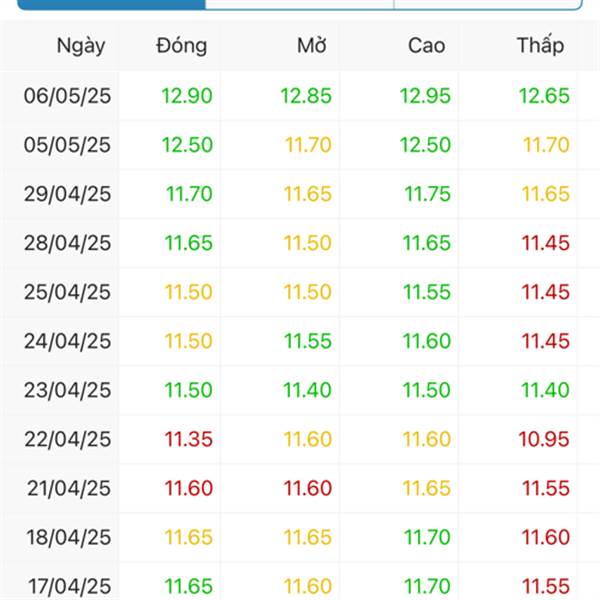Tap high price 12.50 on 05/05/25

[x=425, y=145]
